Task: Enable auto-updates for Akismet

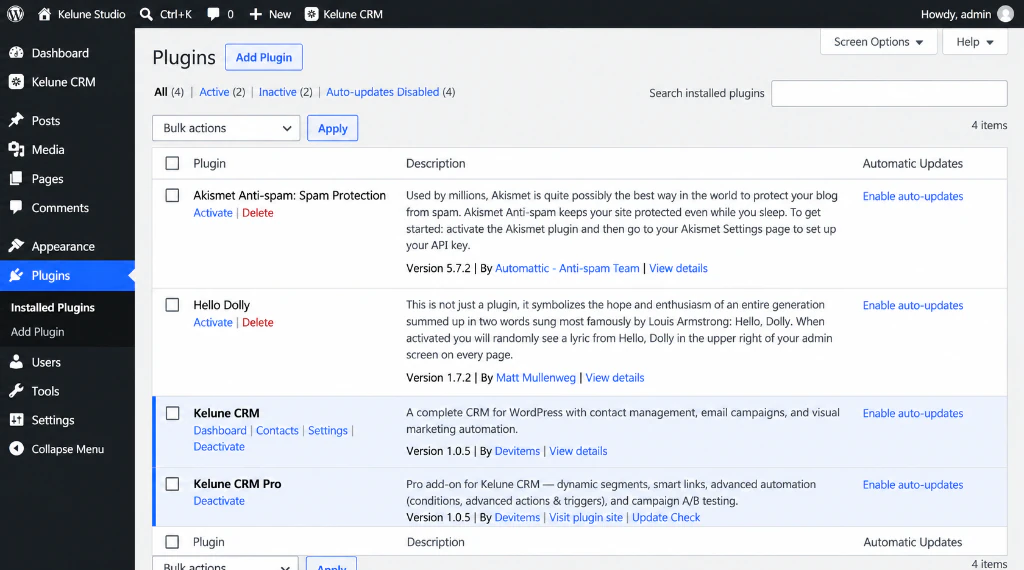Action: tap(913, 196)
